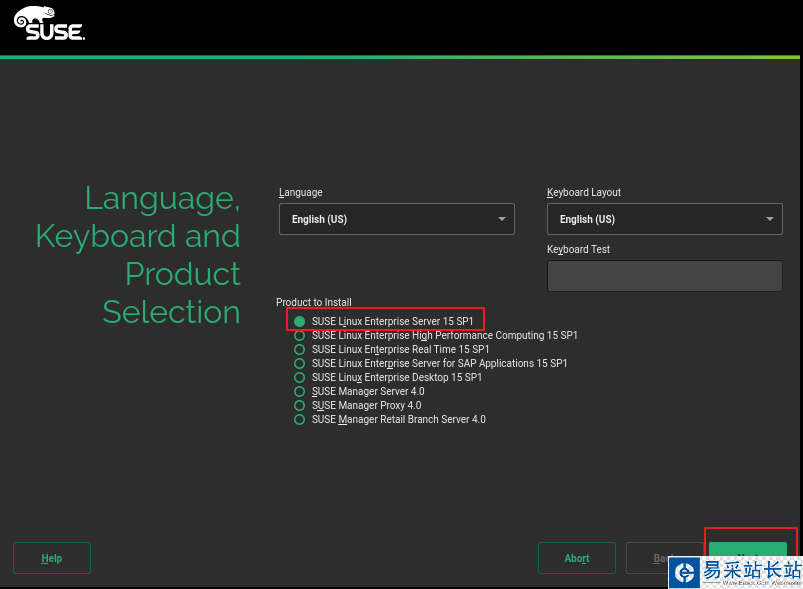Open the Language dropdown
Image resolution: width=803 pixels, height=589 pixels.
396,219
